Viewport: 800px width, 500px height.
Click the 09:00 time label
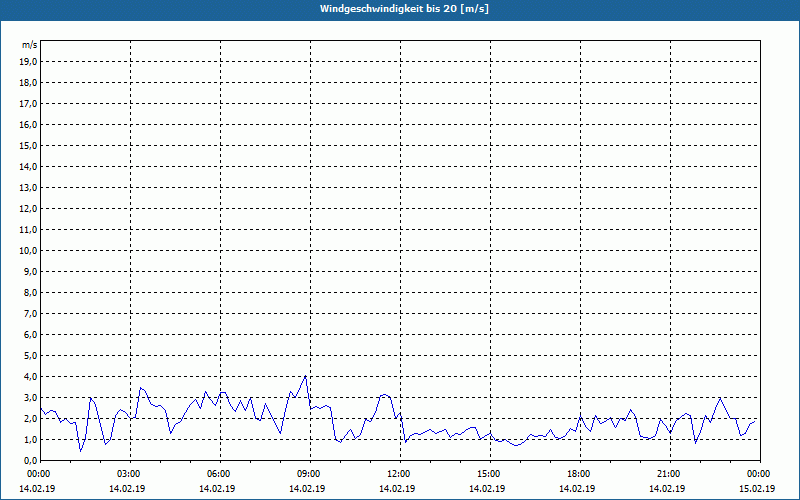point(311,474)
